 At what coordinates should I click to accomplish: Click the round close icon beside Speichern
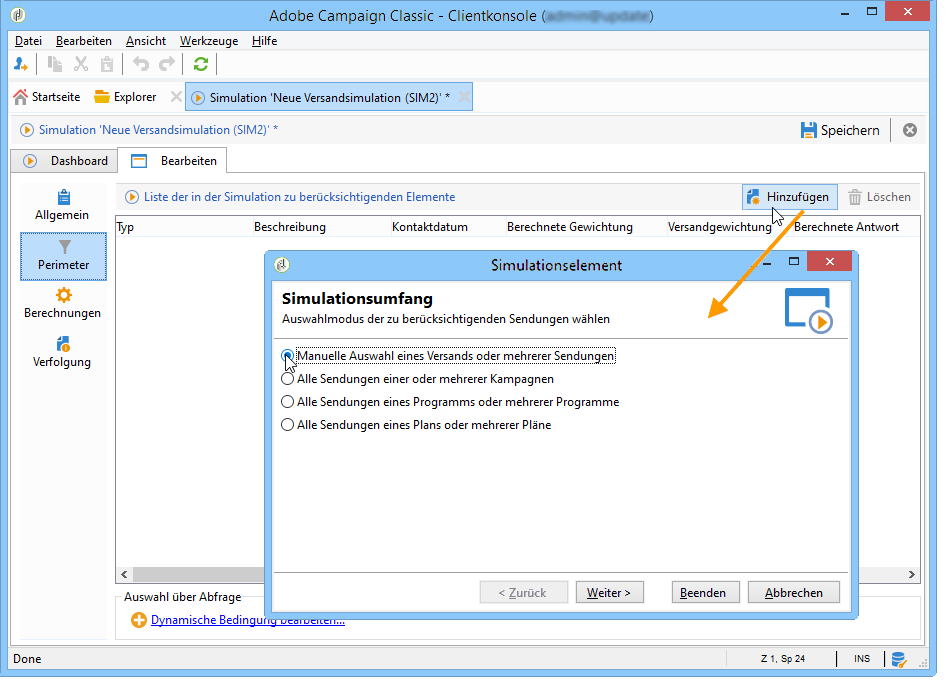tap(909, 130)
